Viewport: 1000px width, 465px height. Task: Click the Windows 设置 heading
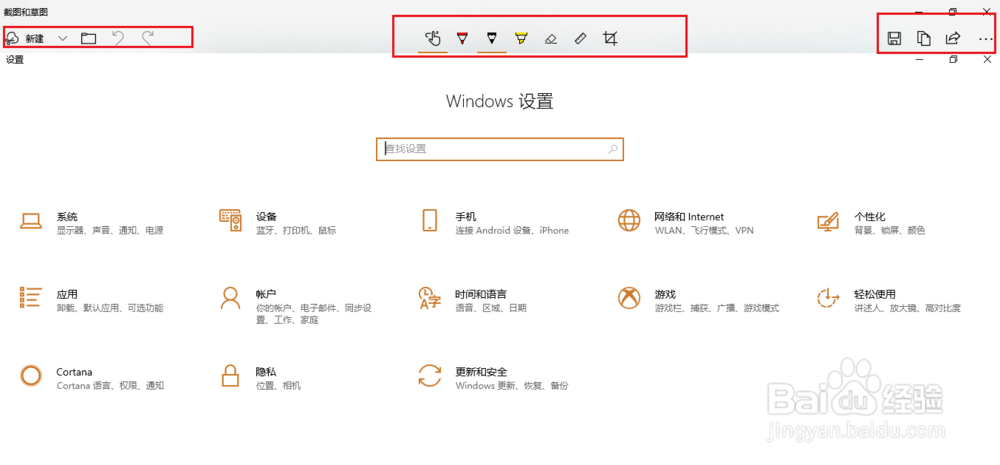(x=499, y=101)
